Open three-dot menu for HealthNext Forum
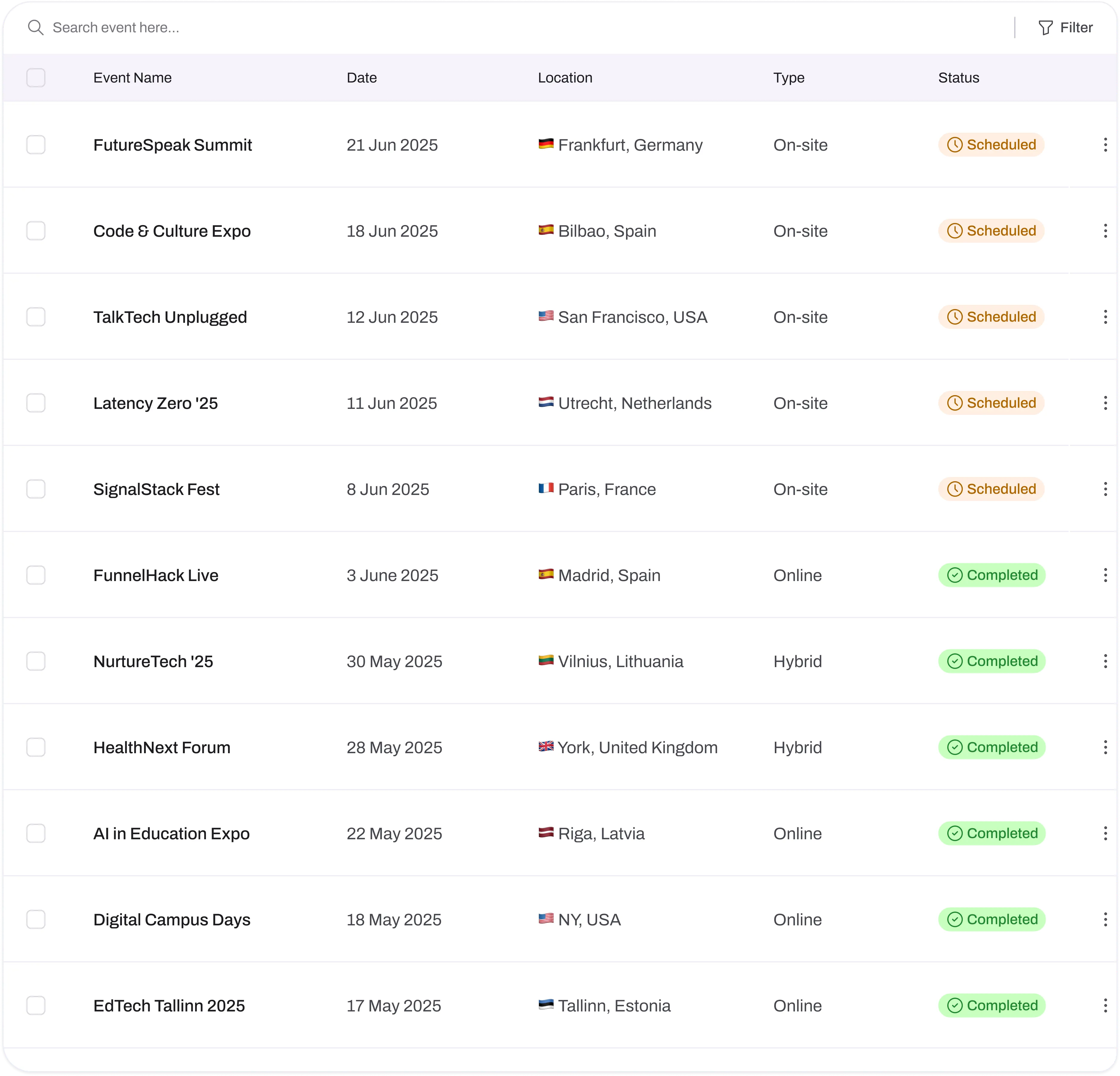Screen dimensions: 1120x1076 pos(1105,747)
